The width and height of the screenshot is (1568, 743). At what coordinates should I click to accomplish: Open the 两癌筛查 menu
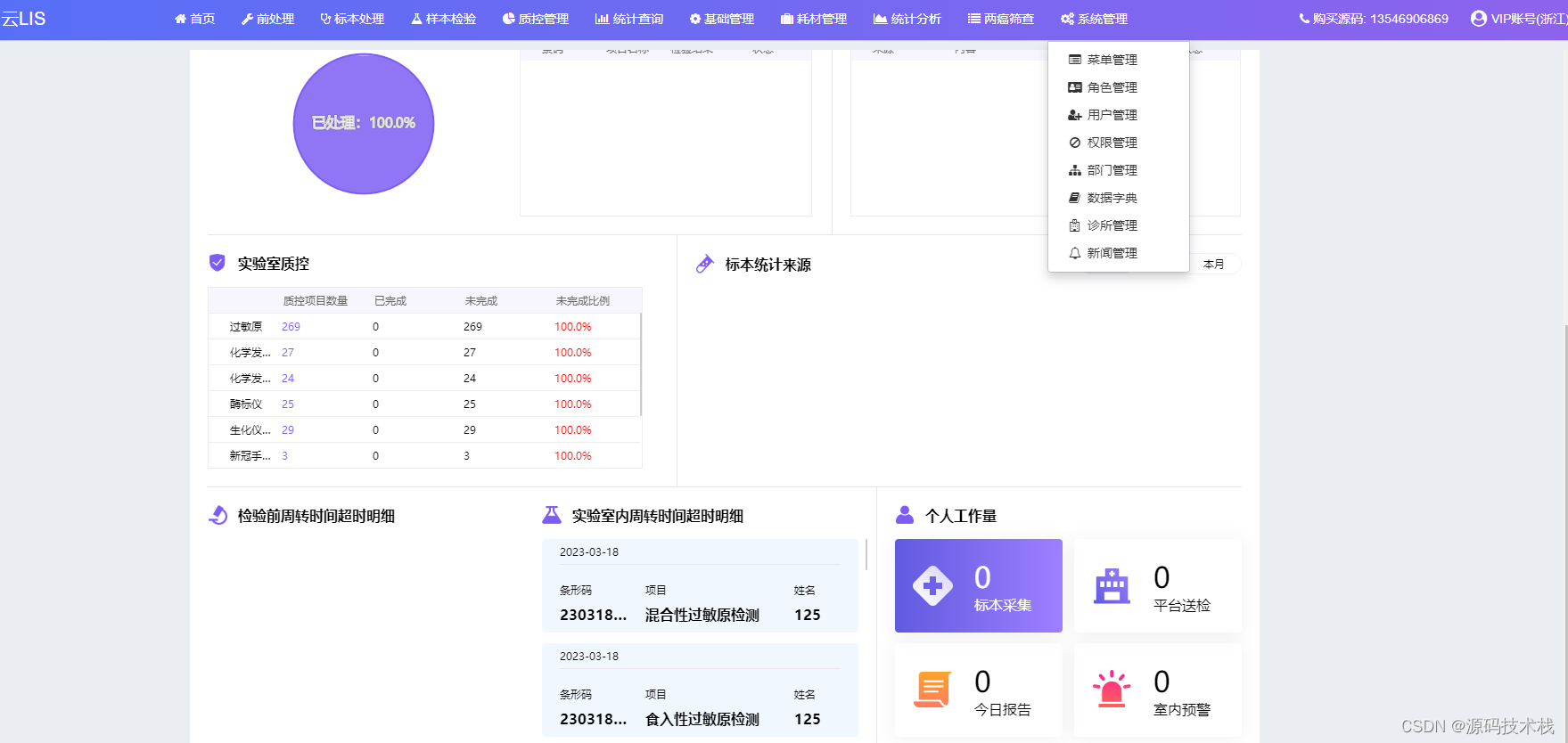pos(1001,19)
